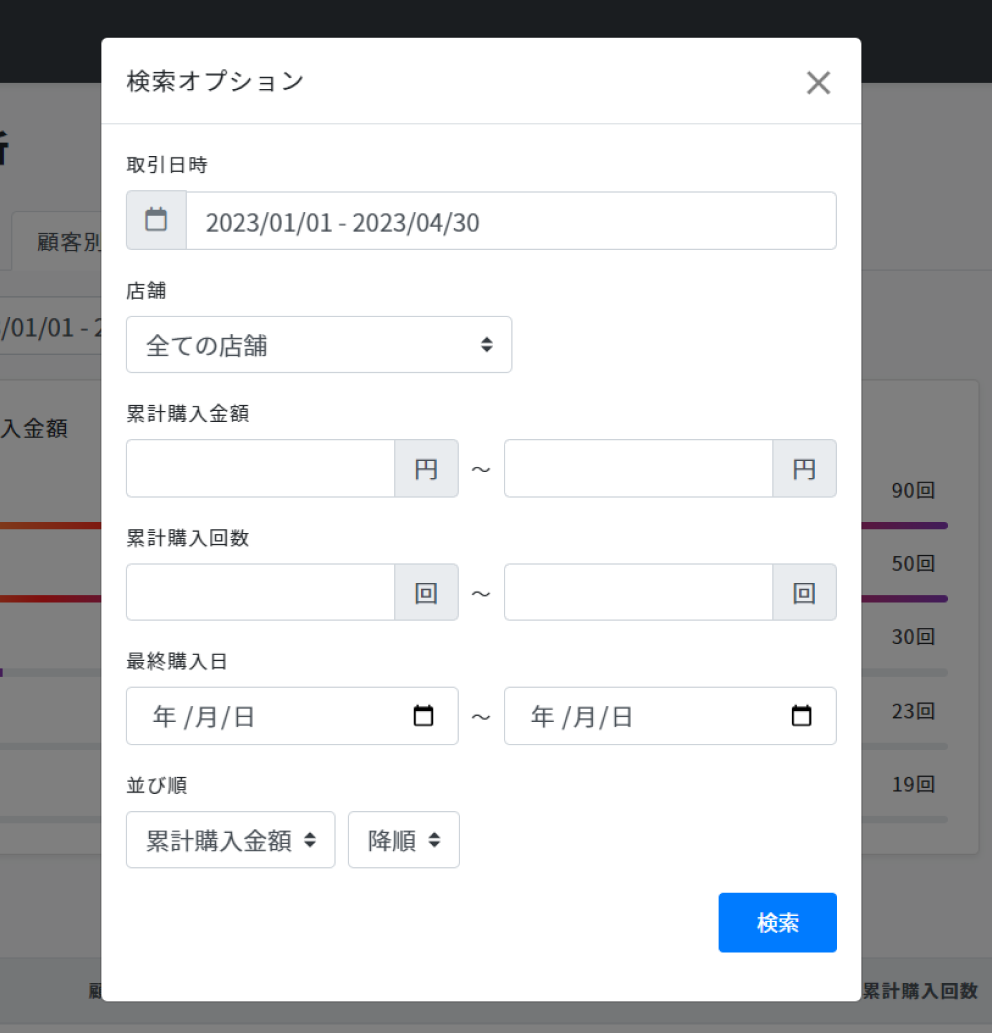The image size is (992, 1033).
Task: Close the 検索オプション dialog
Action: [x=818, y=83]
